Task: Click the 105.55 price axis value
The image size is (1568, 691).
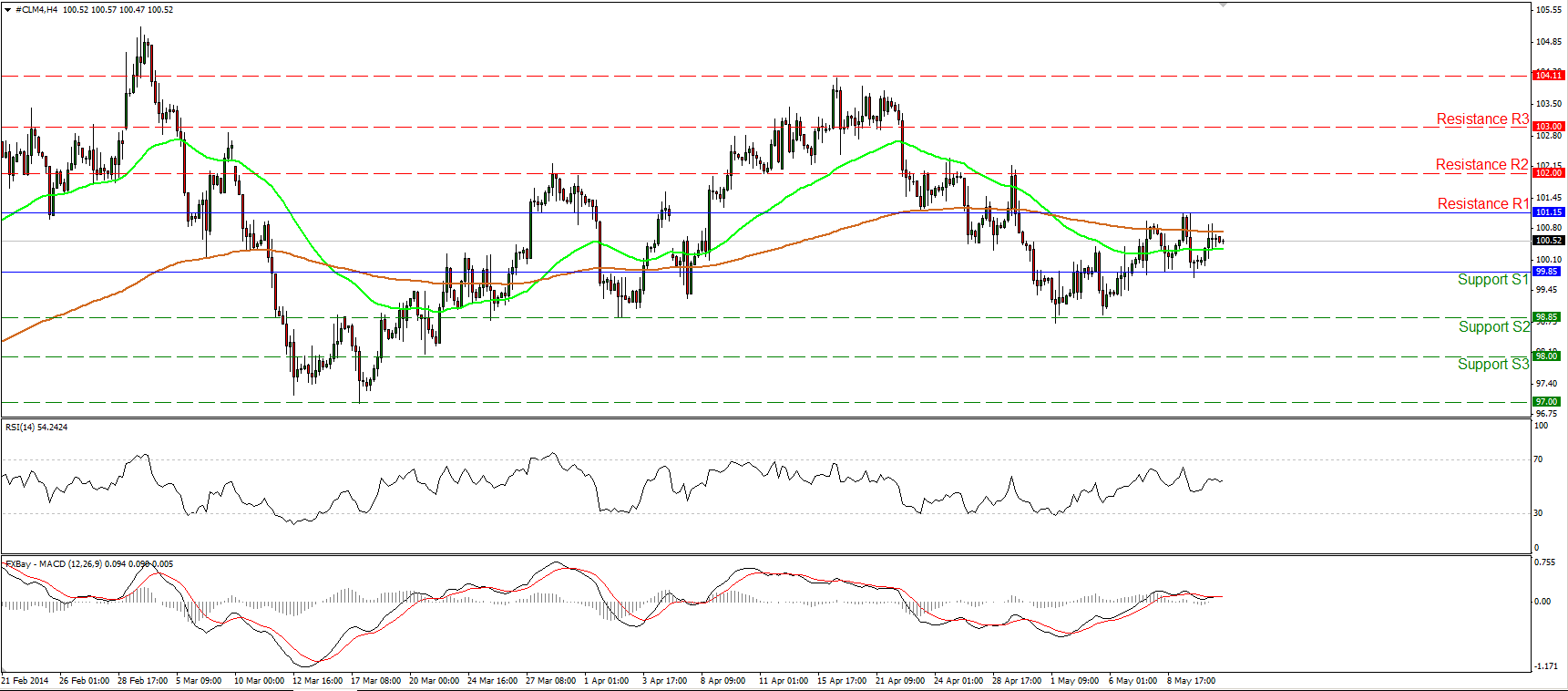Action: point(1549,10)
